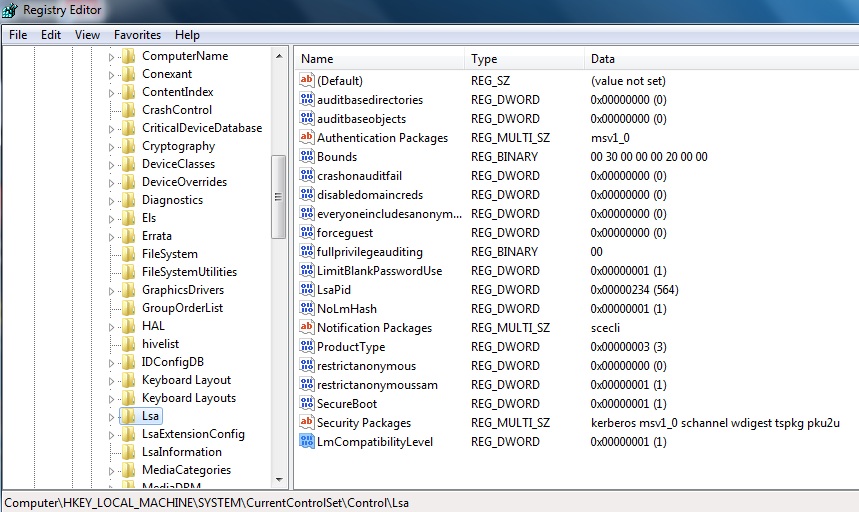This screenshot has width=859, height=512.
Task: Expand the Keyboard Layouts key
Action: (111, 399)
